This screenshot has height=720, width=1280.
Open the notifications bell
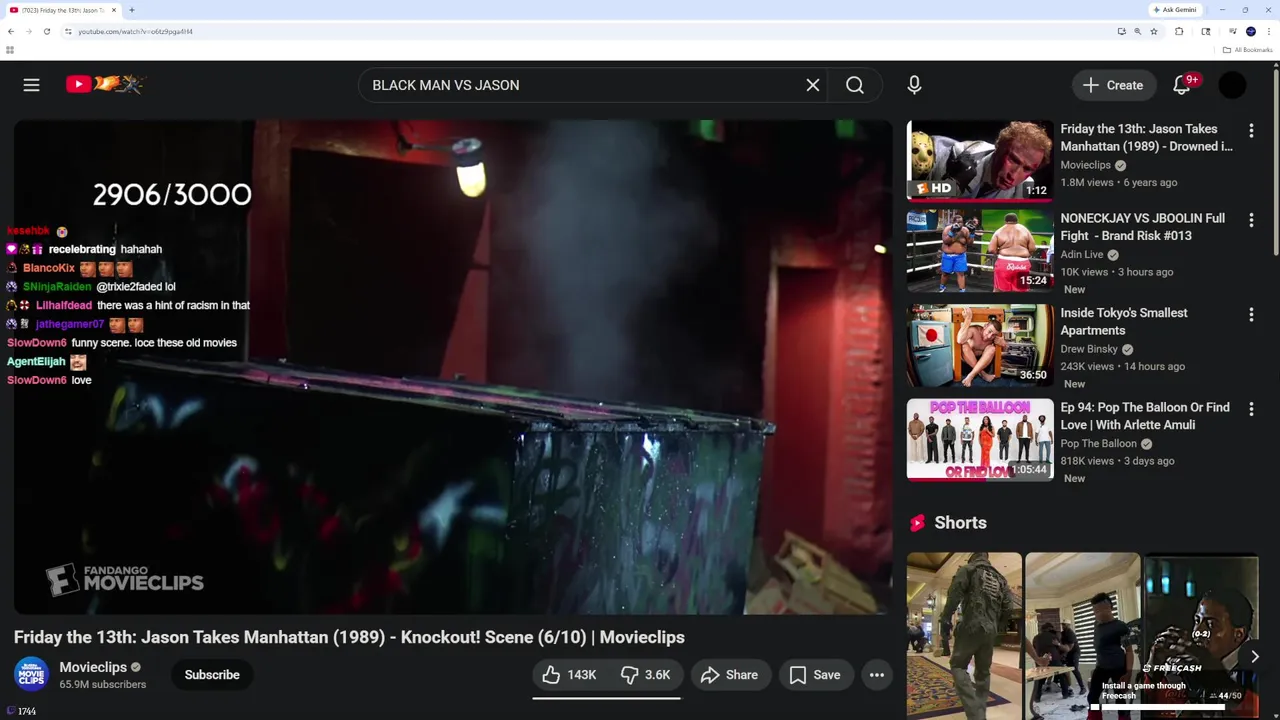(1182, 85)
